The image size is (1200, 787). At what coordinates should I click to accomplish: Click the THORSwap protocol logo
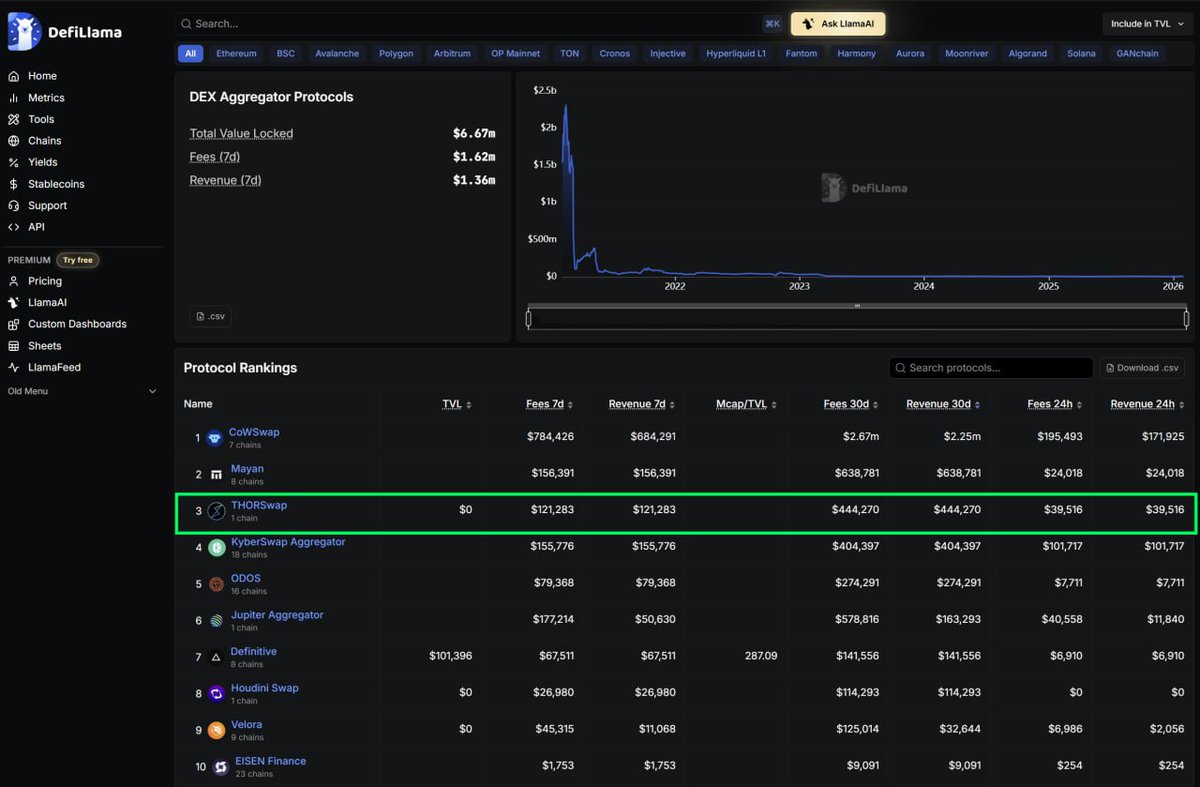pos(215,511)
